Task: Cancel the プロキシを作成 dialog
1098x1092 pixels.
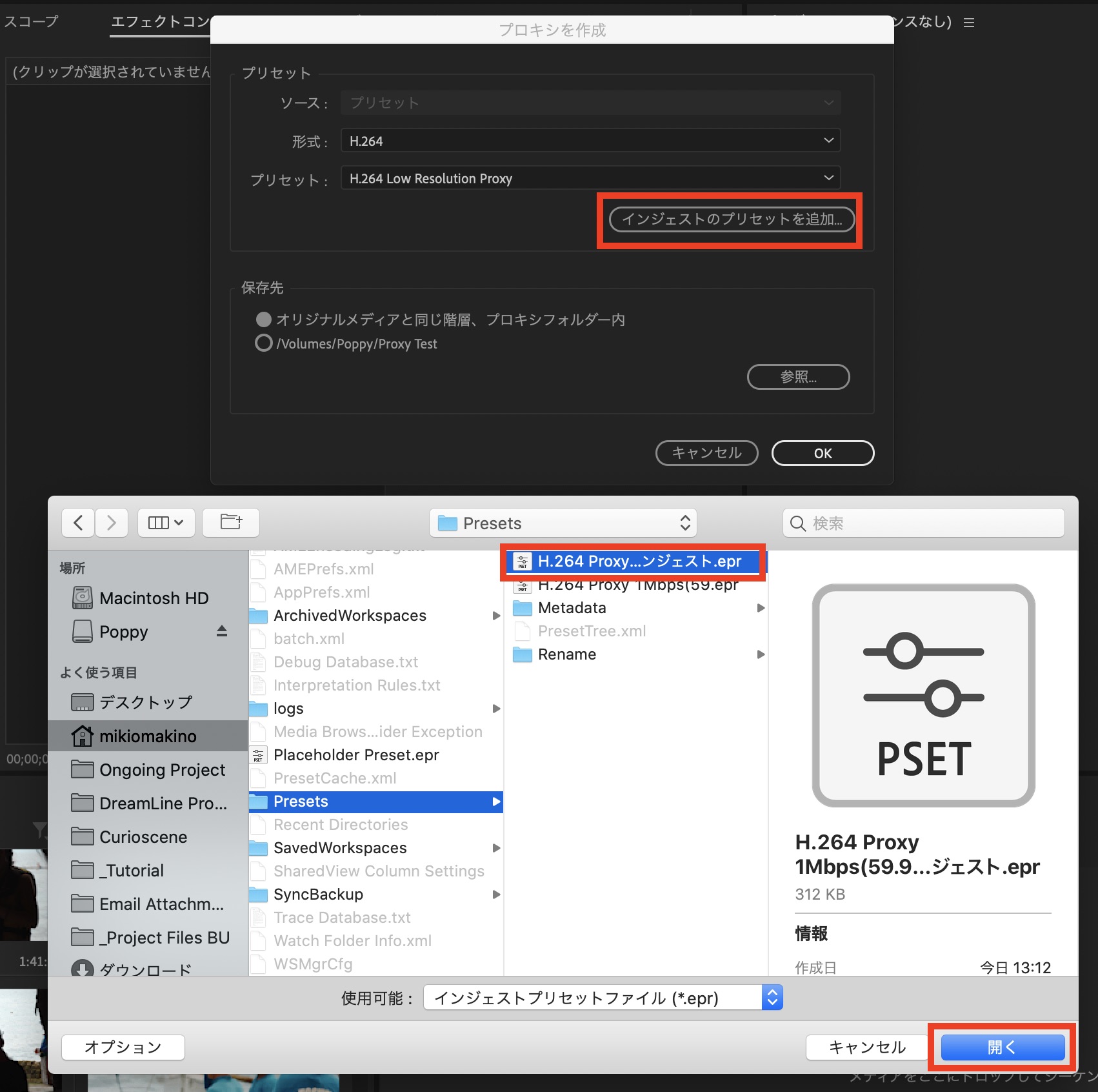Action: pyautogui.click(x=706, y=453)
